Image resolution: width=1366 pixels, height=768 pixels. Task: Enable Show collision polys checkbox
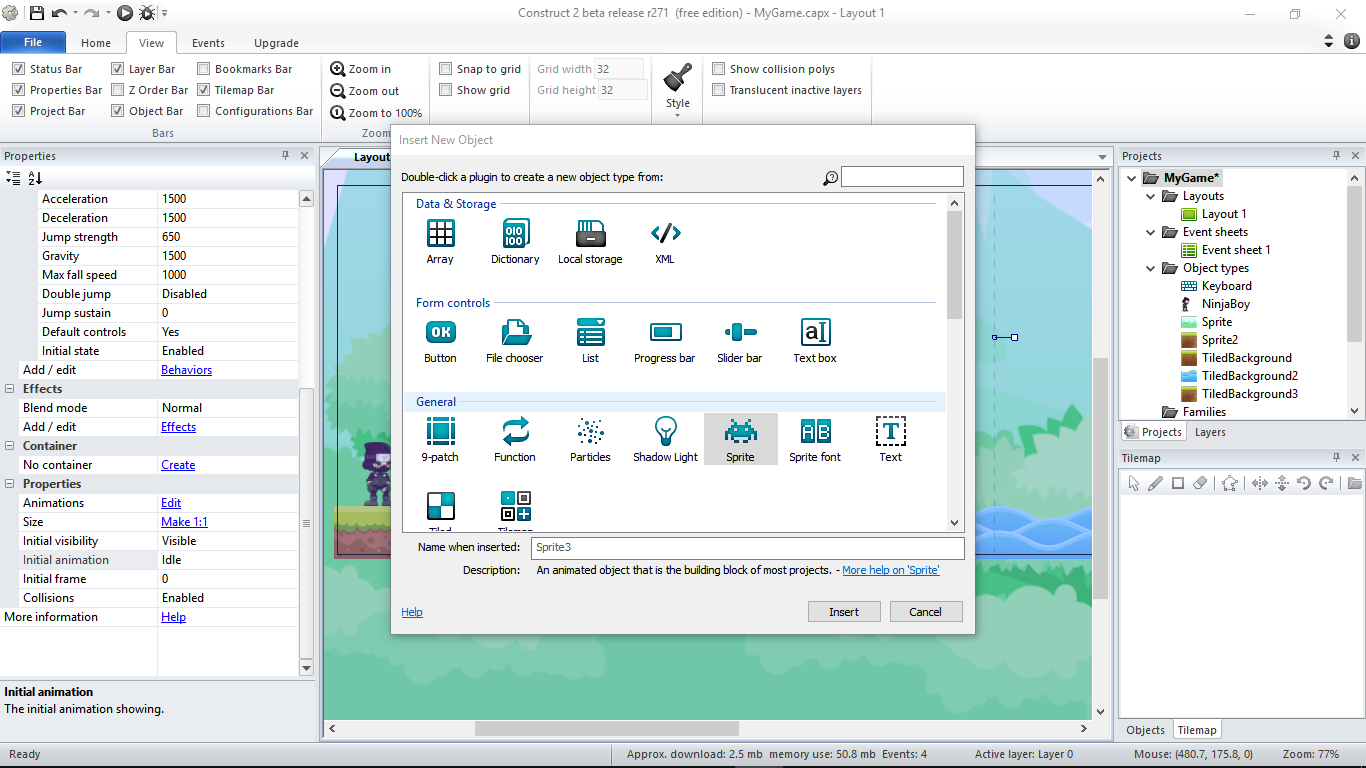[719, 69]
